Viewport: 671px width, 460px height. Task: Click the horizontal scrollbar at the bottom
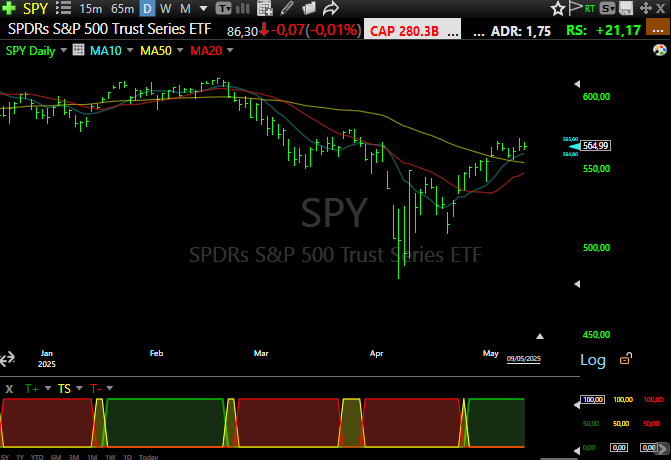tap(559, 459)
